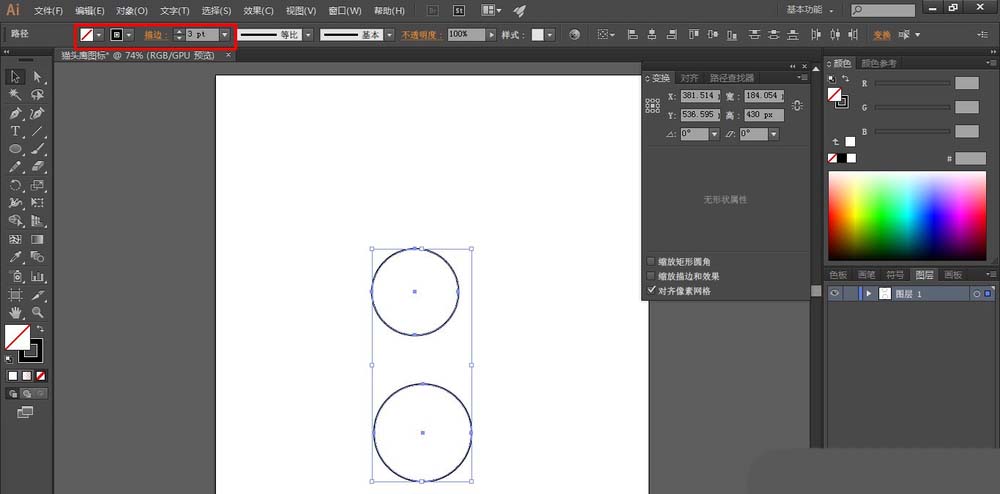The image size is (1000, 494).
Task: Select the Direct Selection tool
Action: click(38, 77)
